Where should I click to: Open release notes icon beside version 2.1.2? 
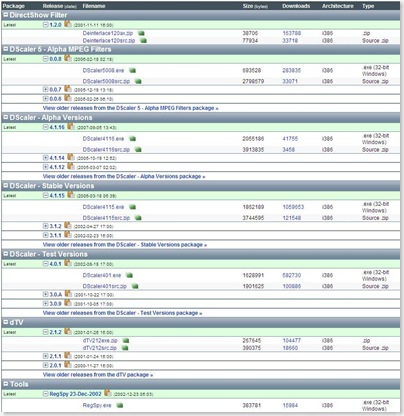(68, 332)
